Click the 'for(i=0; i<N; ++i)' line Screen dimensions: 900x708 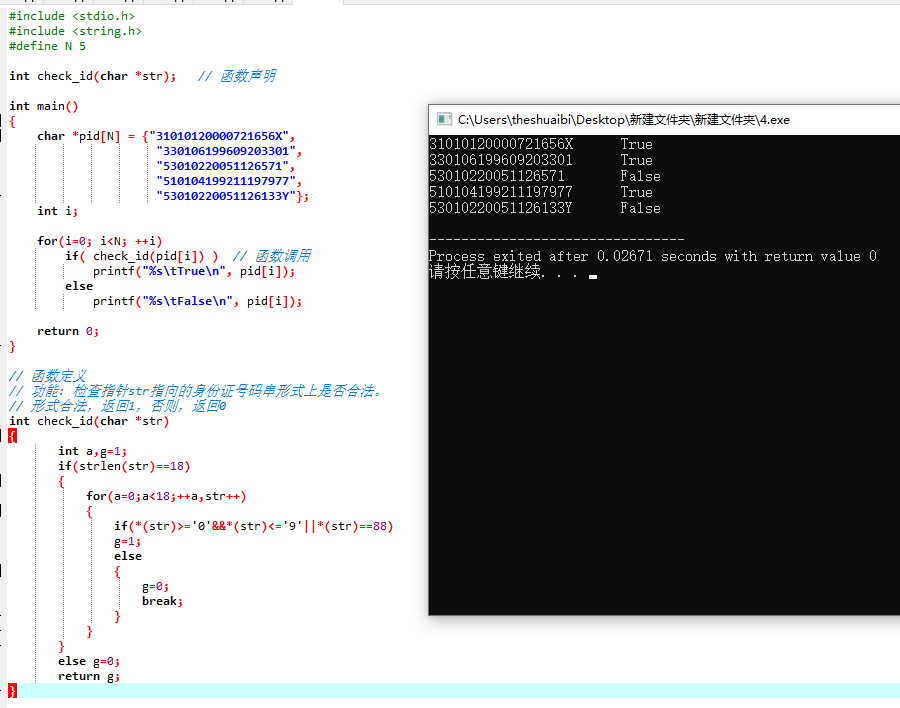(100, 241)
